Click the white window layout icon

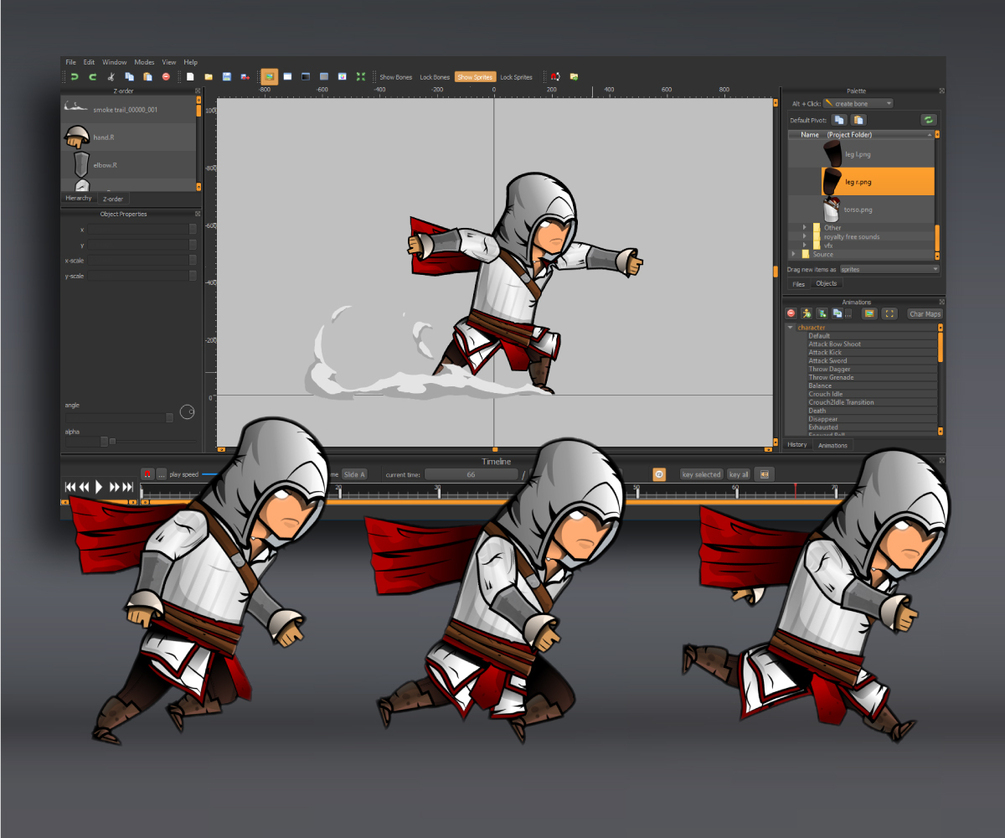(288, 77)
